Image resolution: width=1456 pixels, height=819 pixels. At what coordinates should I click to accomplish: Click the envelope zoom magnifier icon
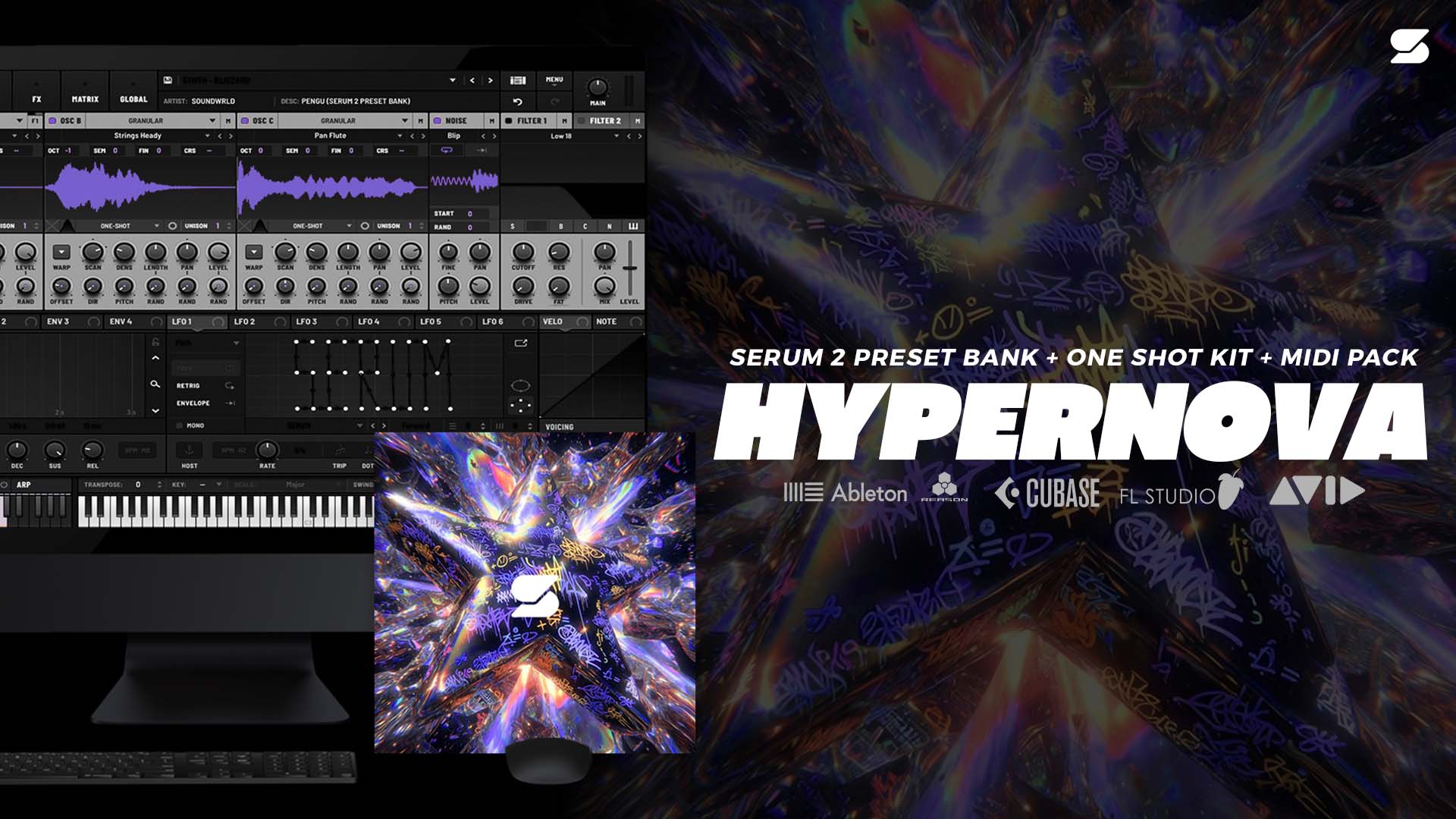pos(155,384)
